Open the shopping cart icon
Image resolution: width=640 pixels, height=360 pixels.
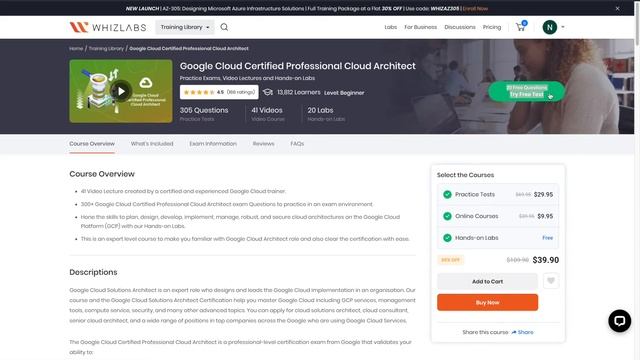tap(520, 27)
